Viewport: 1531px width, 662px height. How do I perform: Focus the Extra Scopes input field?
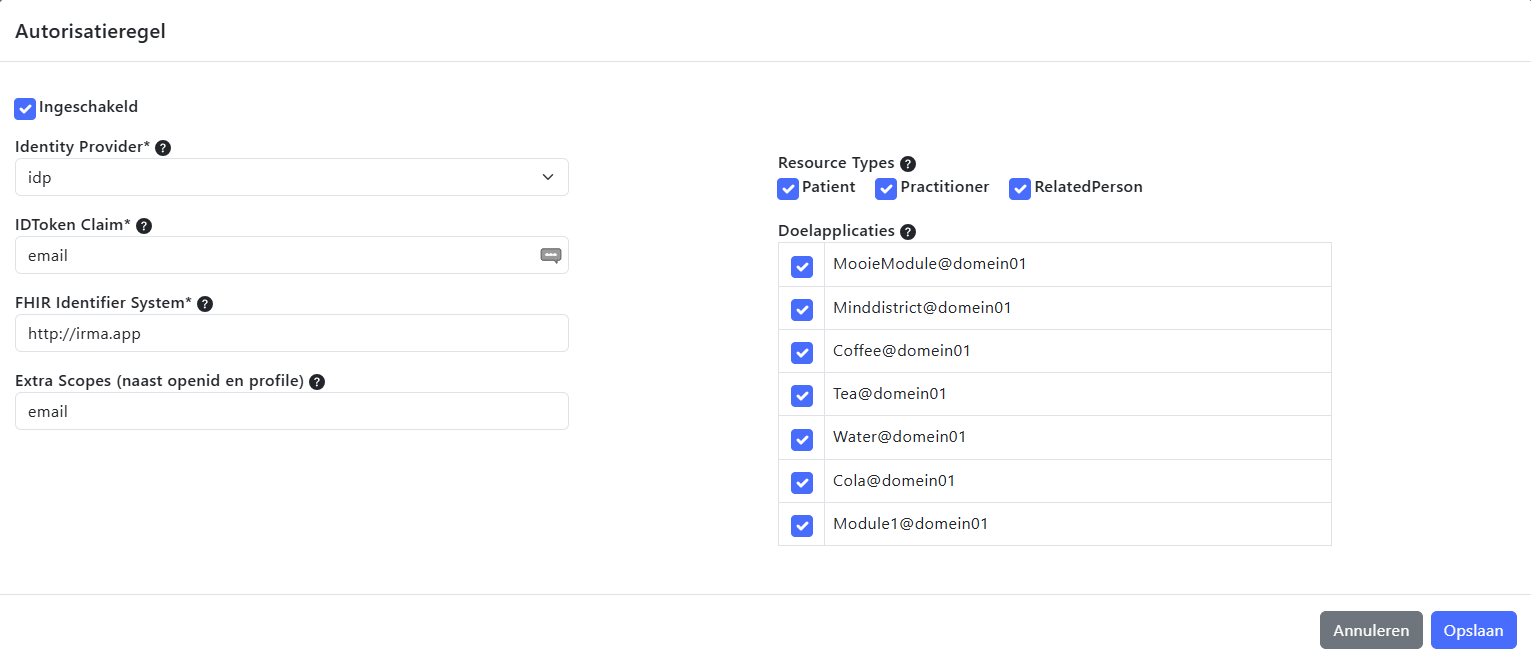[291, 411]
